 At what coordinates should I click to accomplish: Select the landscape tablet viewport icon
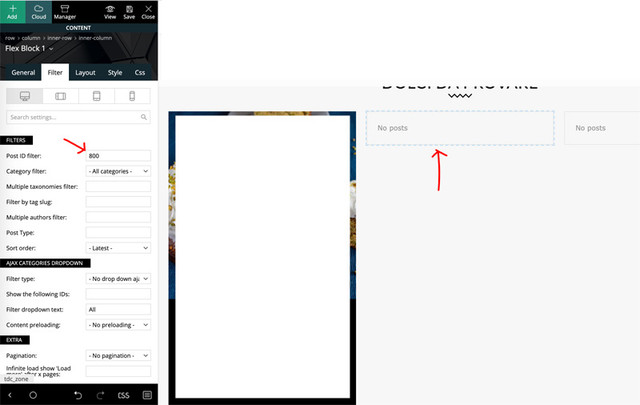[x=60, y=96]
